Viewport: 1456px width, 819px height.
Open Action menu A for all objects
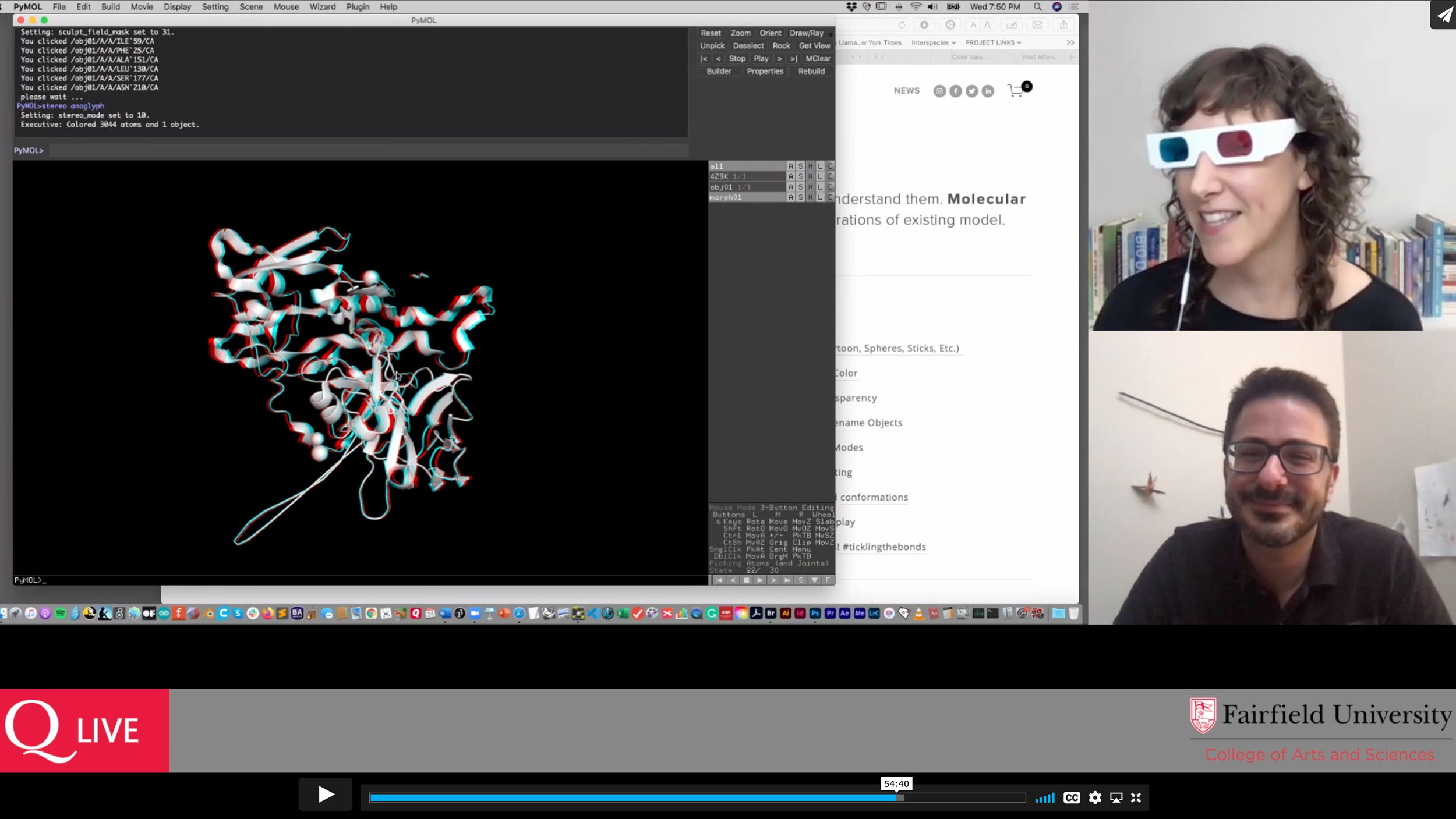click(790, 166)
